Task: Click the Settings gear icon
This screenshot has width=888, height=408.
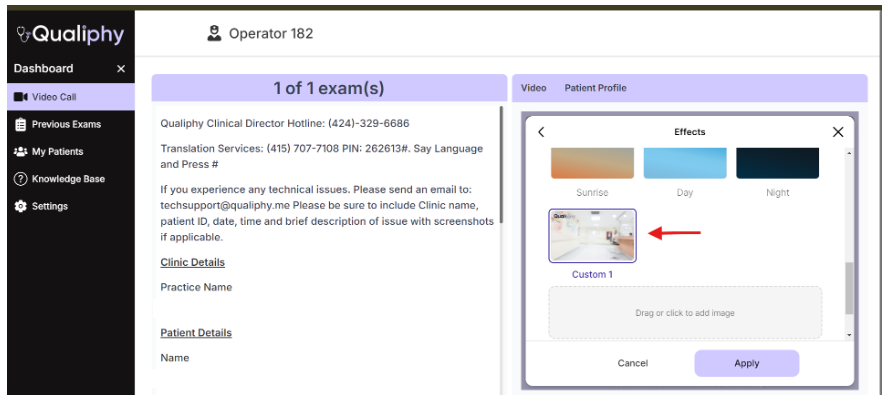Action: pos(20,206)
